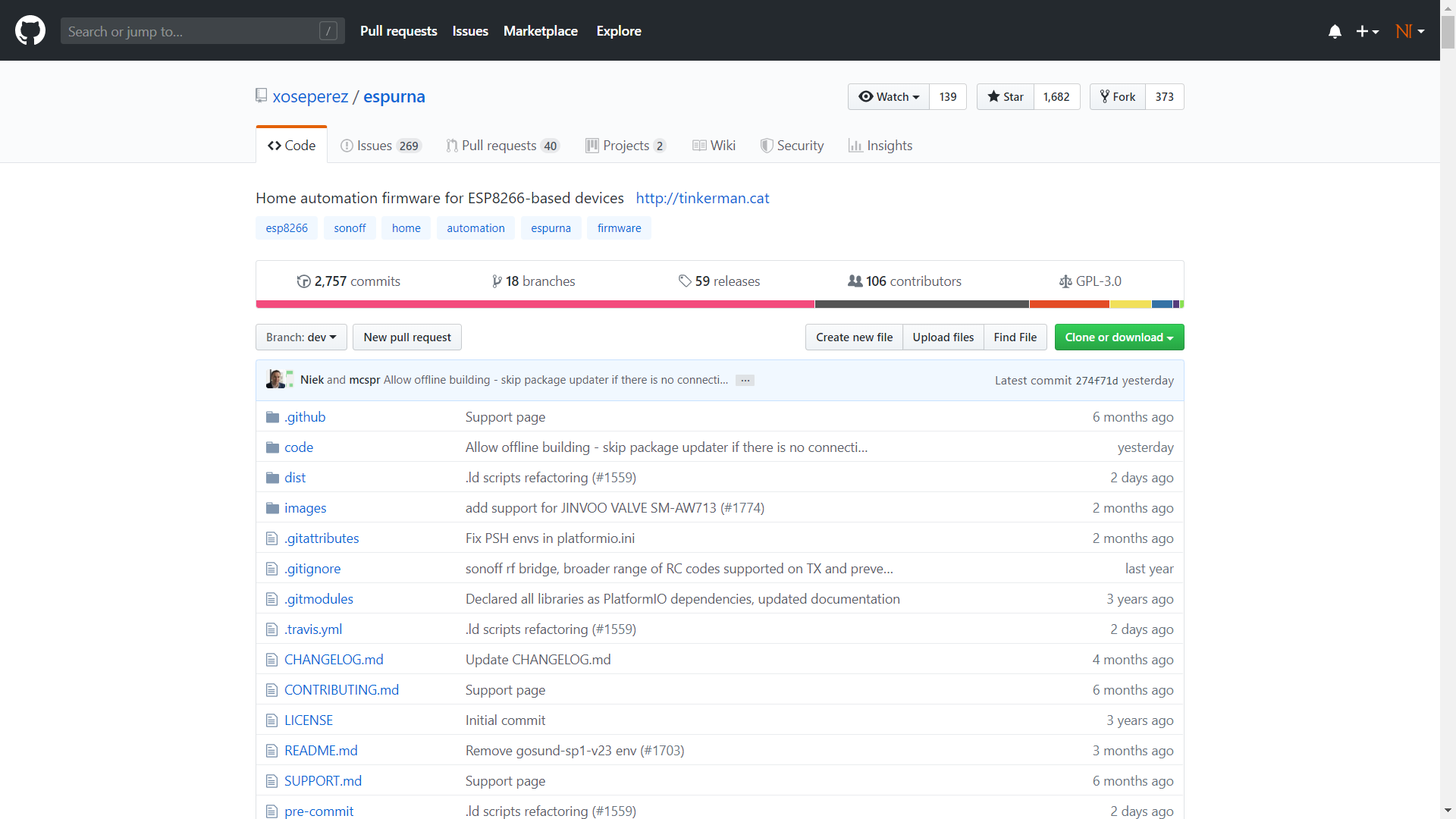Image resolution: width=1456 pixels, height=819 pixels.
Task: Click the notifications bell icon
Action: (1335, 31)
